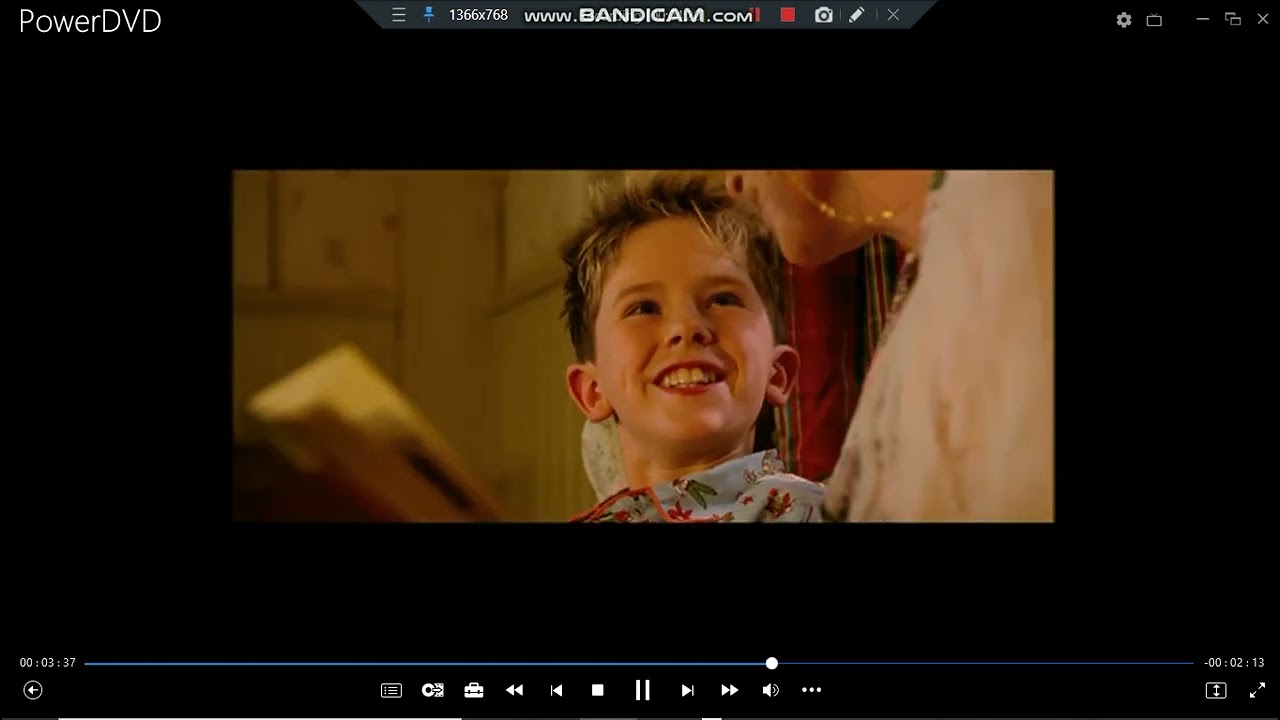Enter full screen mode

pos(1258,690)
